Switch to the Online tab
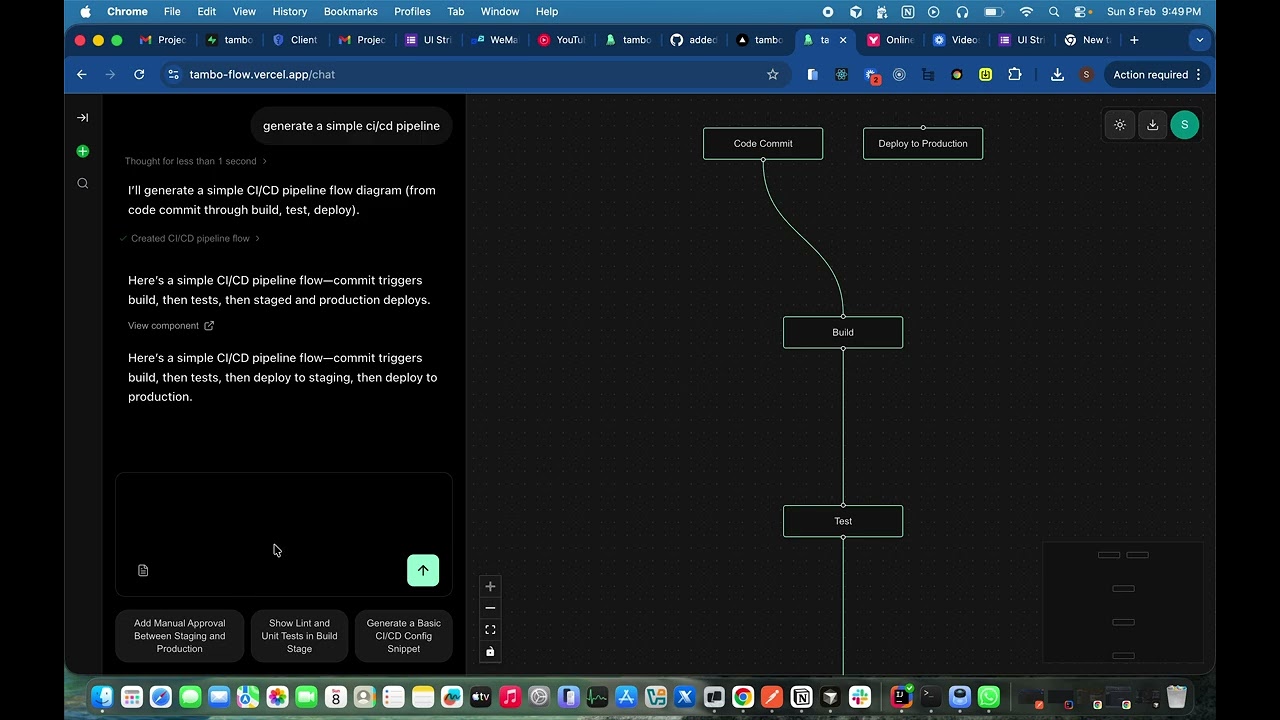The image size is (1280, 720). (891, 40)
